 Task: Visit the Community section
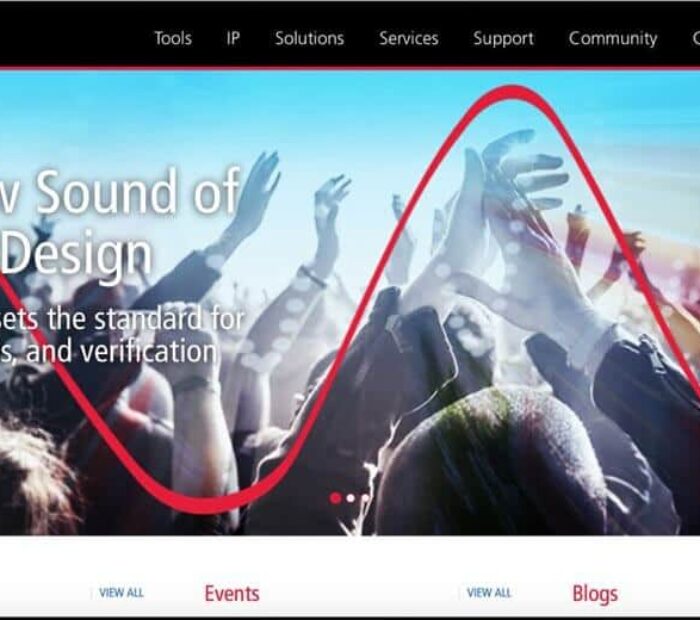[x=612, y=39]
